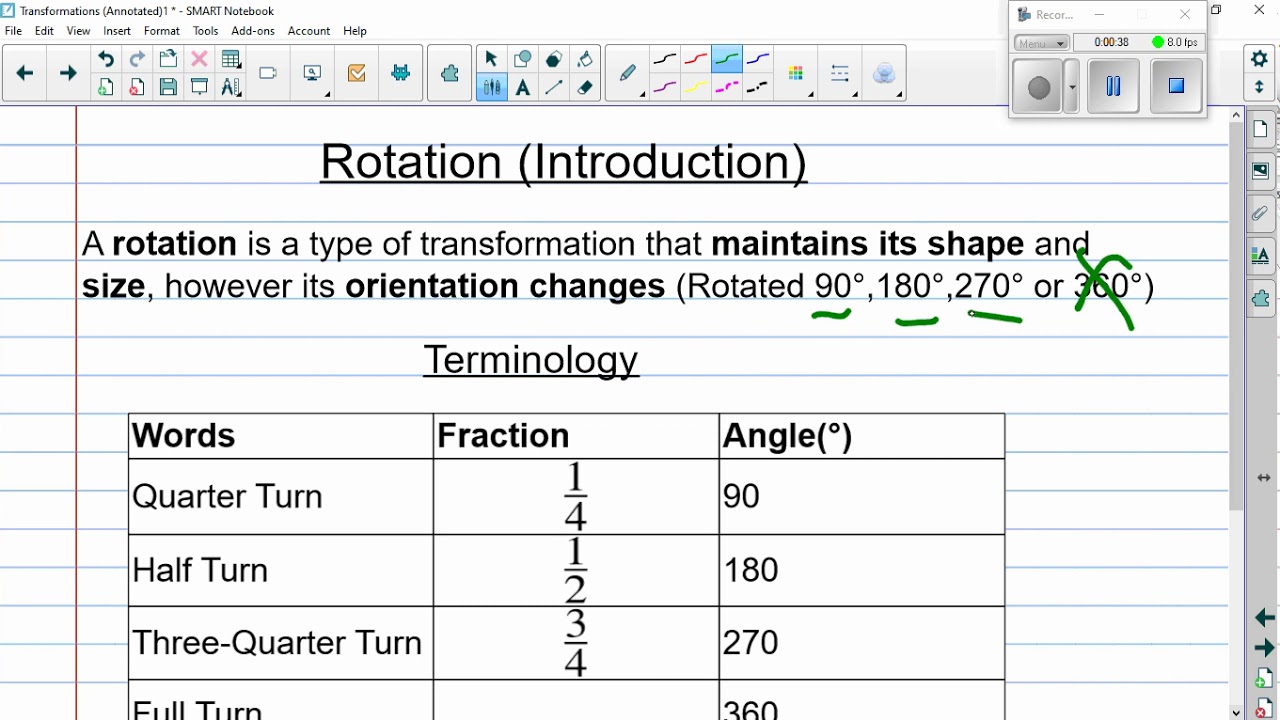Choose the regular polygons tool
This screenshot has height=720, width=1280.
553,60
